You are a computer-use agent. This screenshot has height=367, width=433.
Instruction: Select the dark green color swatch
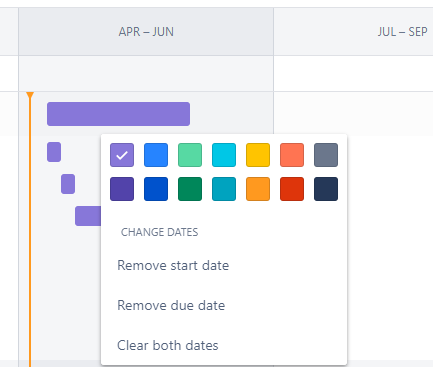(190, 189)
